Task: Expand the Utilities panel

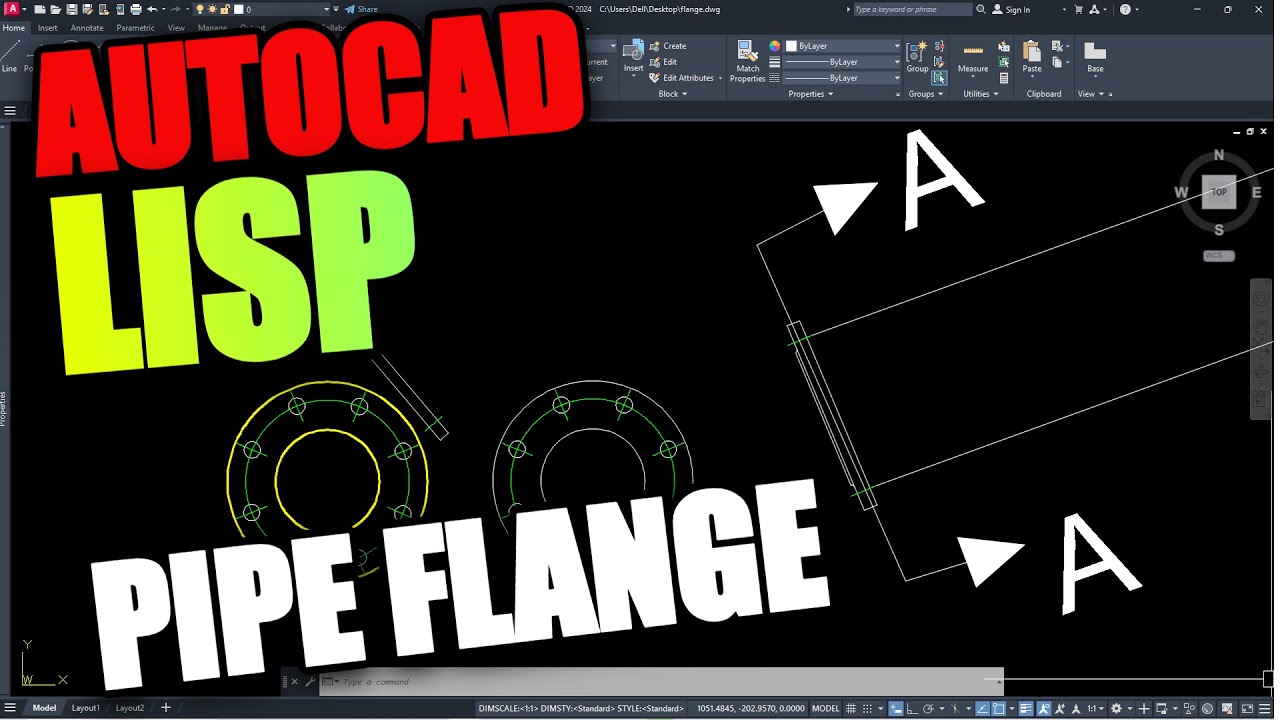Action: tap(981, 94)
